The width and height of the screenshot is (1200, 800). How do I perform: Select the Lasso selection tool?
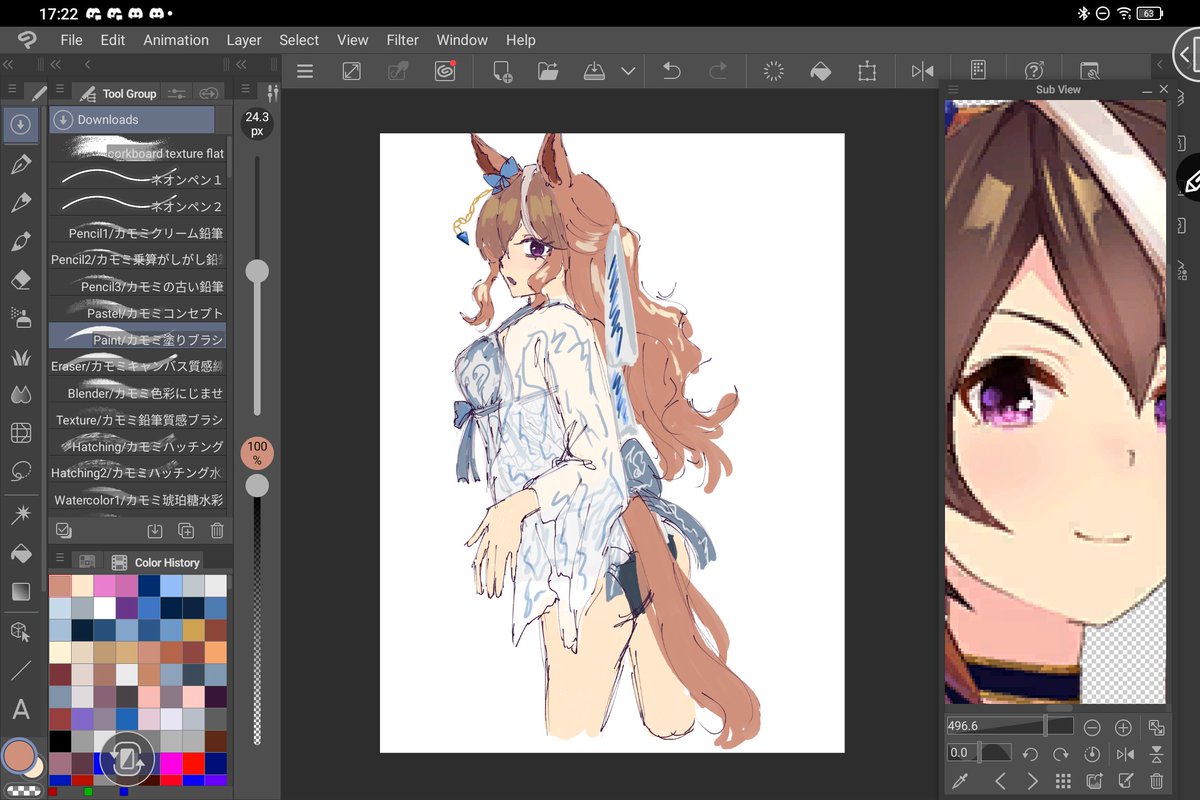21,471
